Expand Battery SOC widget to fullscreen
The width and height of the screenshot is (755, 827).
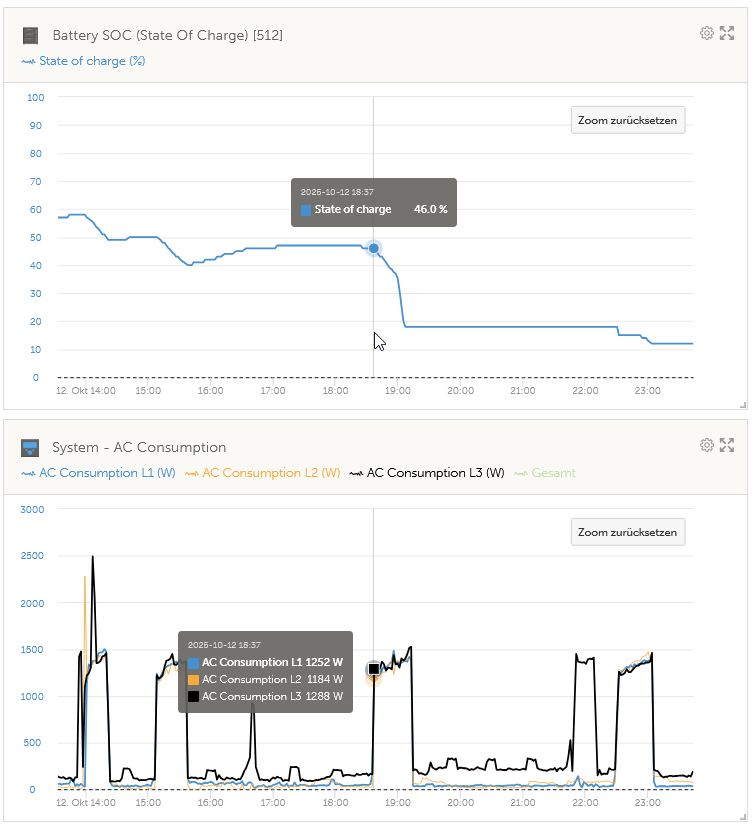click(727, 33)
